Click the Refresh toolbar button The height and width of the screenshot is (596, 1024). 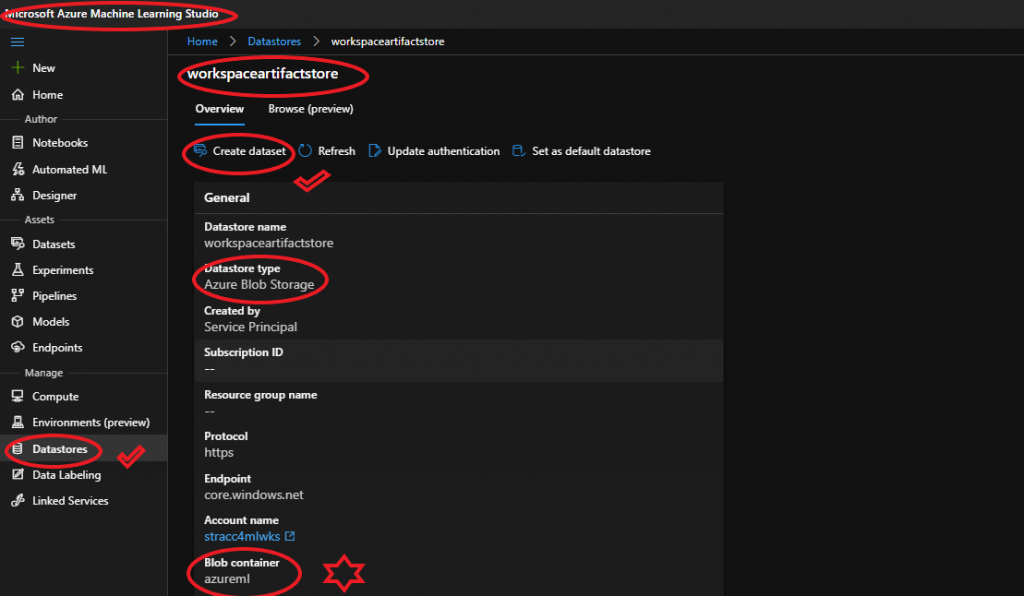pyautogui.click(x=327, y=151)
